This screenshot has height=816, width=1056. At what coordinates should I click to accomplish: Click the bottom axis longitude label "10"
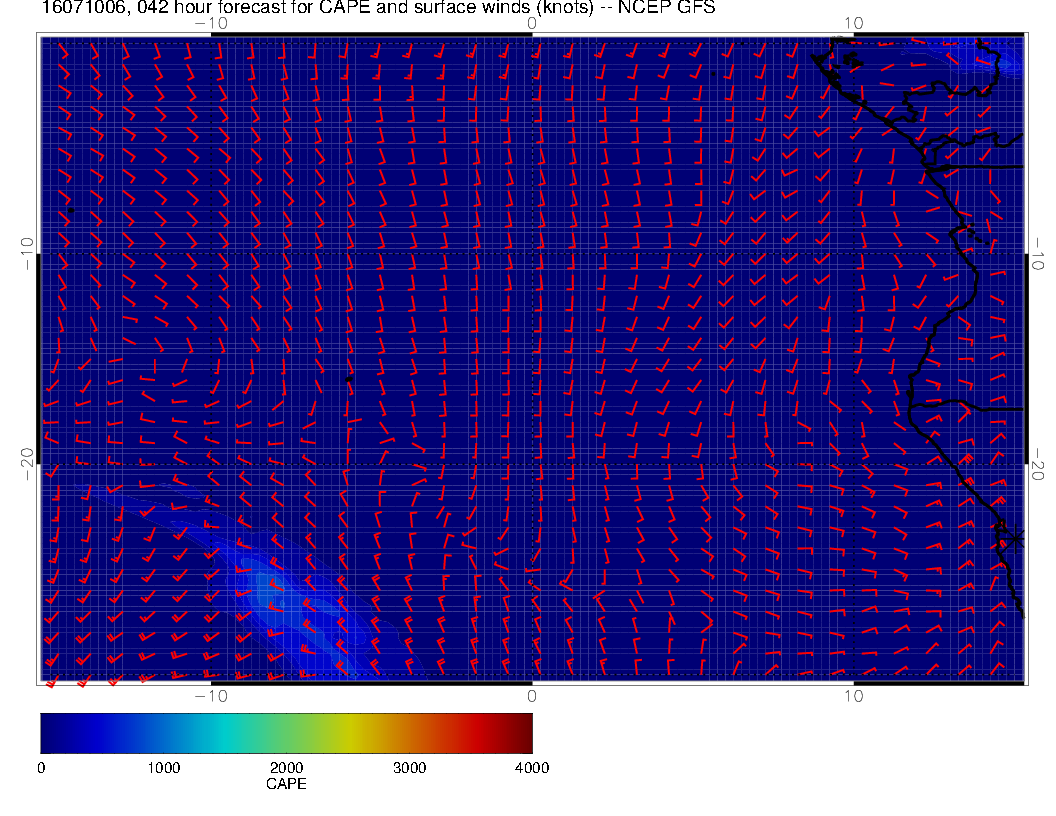click(x=853, y=696)
